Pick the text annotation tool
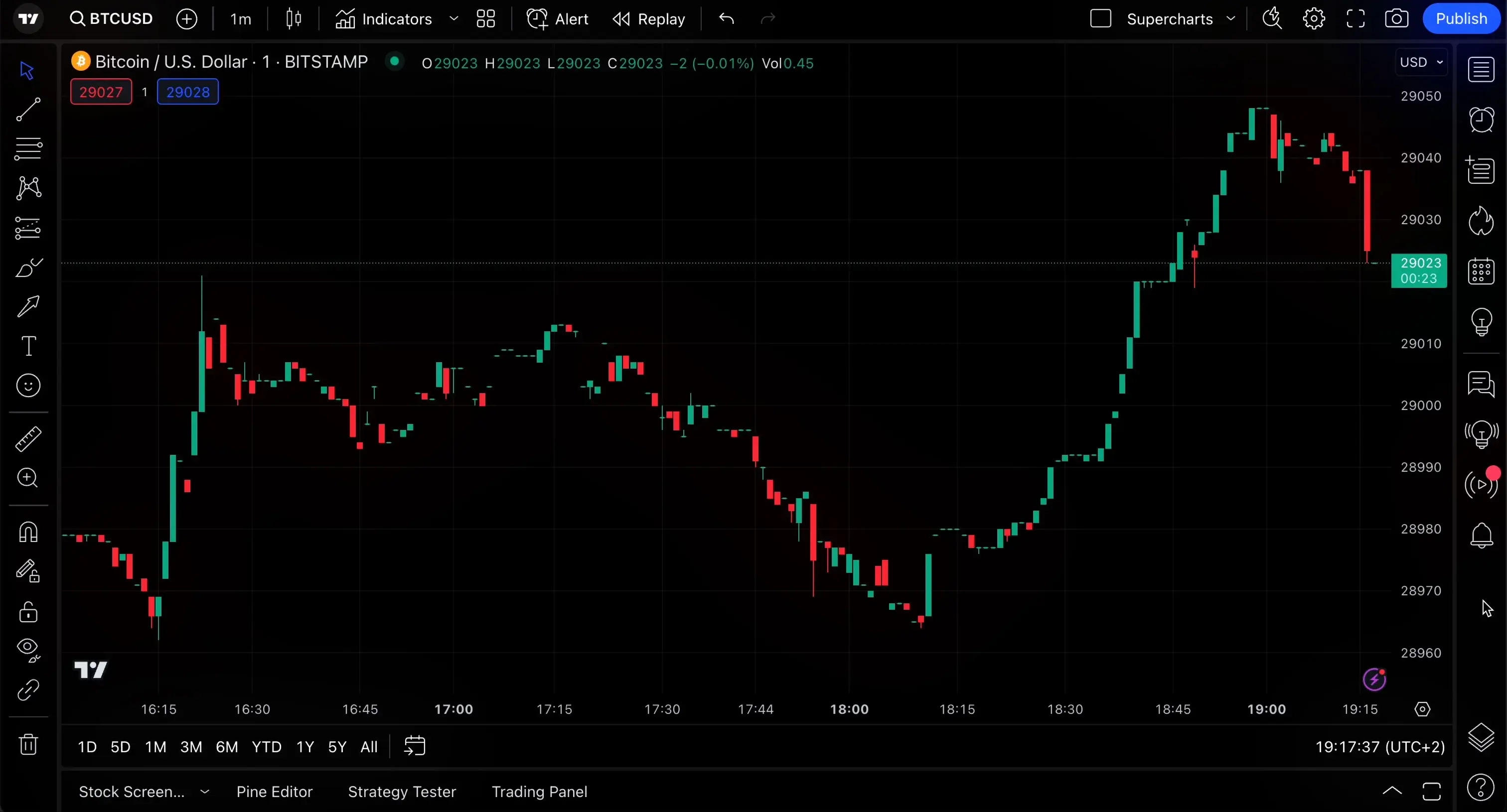Image resolution: width=1507 pixels, height=812 pixels. tap(27, 346)
